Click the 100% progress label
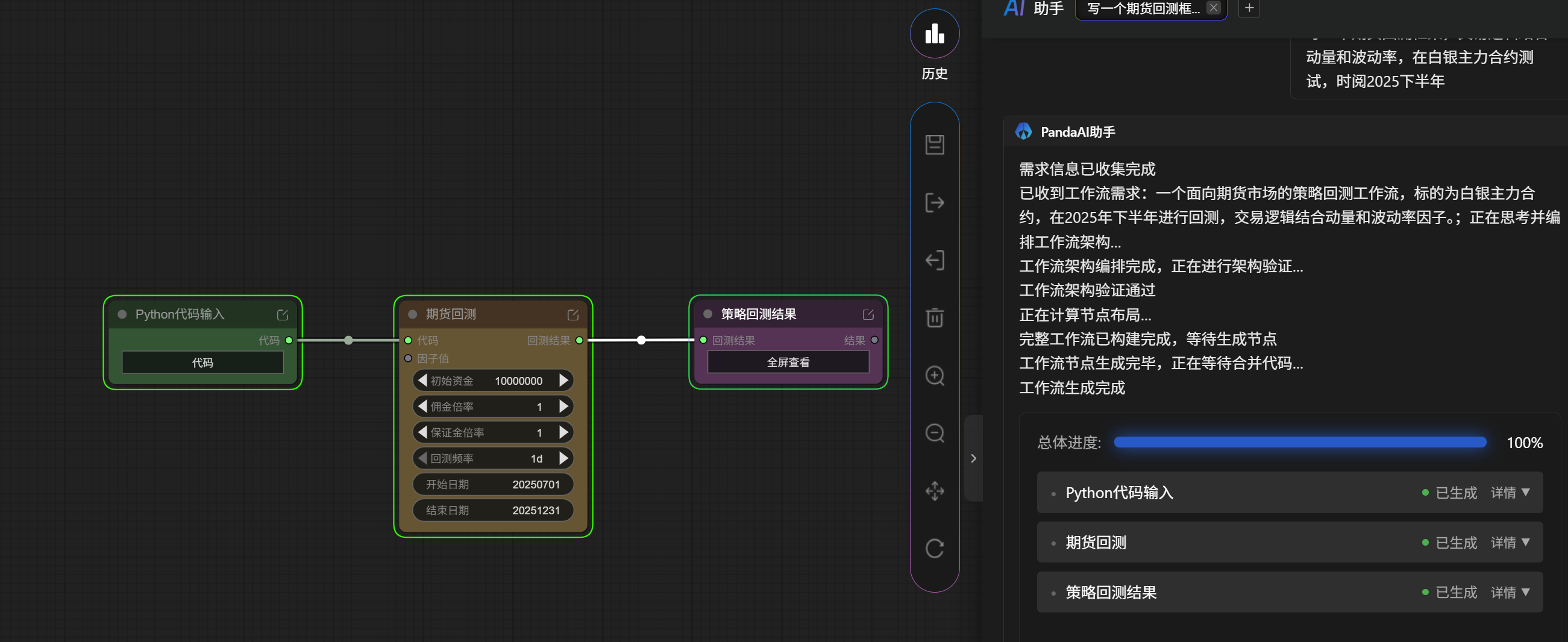1568x642 pixels. click(x=1524, y=443)
